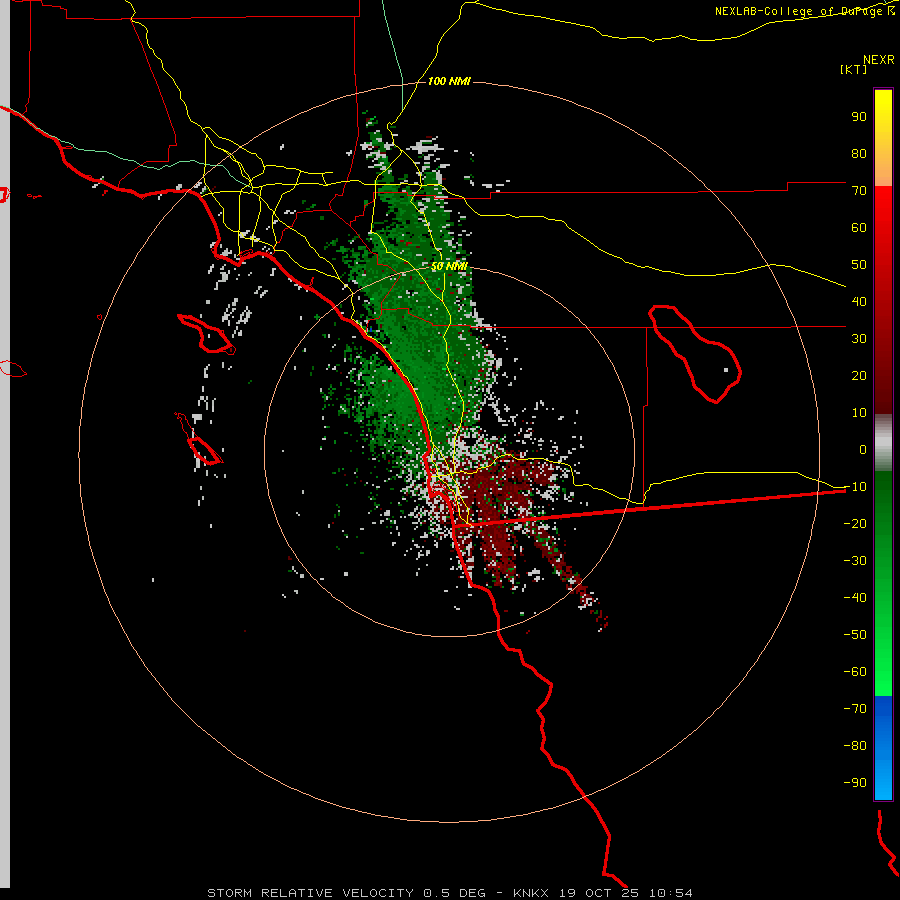Click the 50 NMI range ring label
900x900 pixels.
(x=449, y=266)
